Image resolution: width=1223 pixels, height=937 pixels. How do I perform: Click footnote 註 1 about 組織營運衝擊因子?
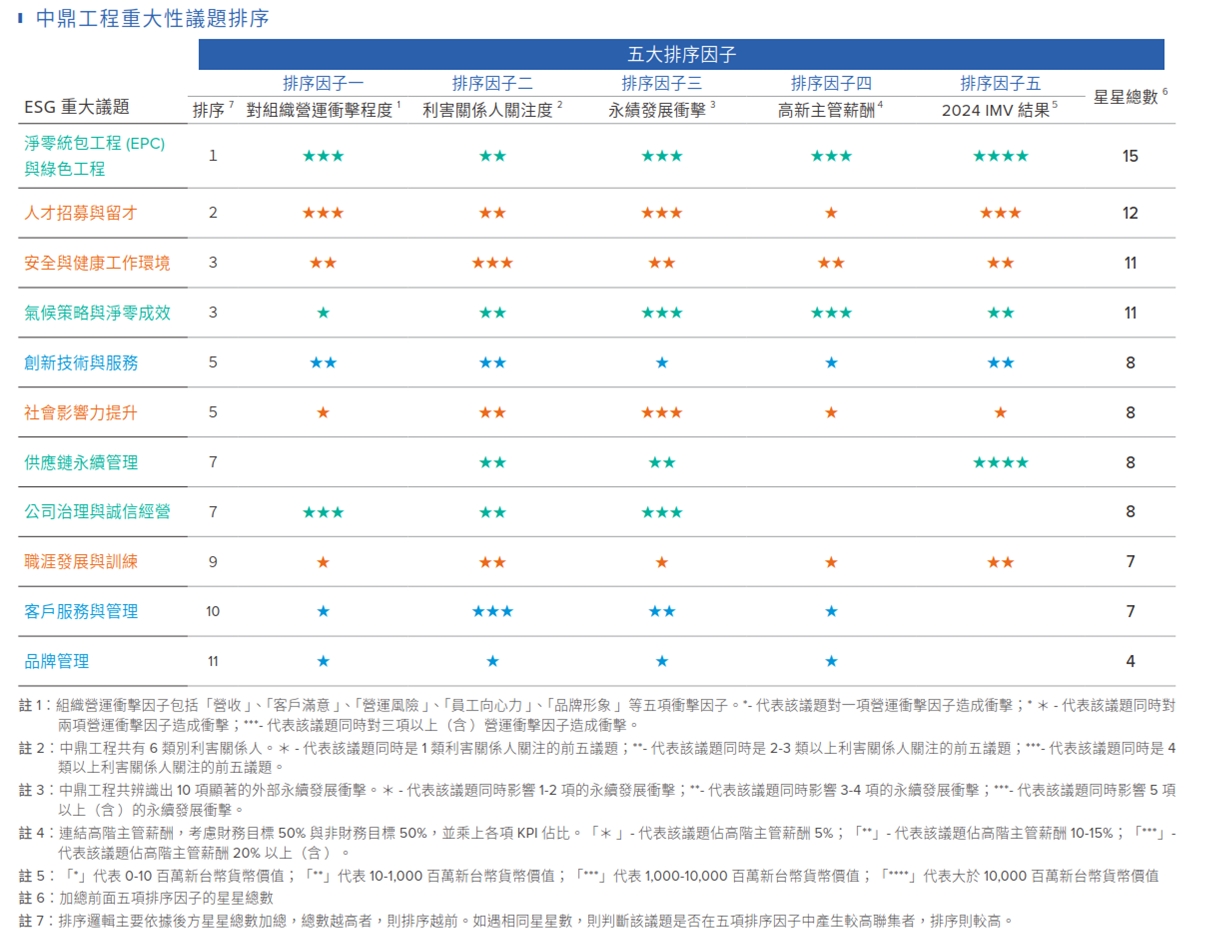(598, 715)
